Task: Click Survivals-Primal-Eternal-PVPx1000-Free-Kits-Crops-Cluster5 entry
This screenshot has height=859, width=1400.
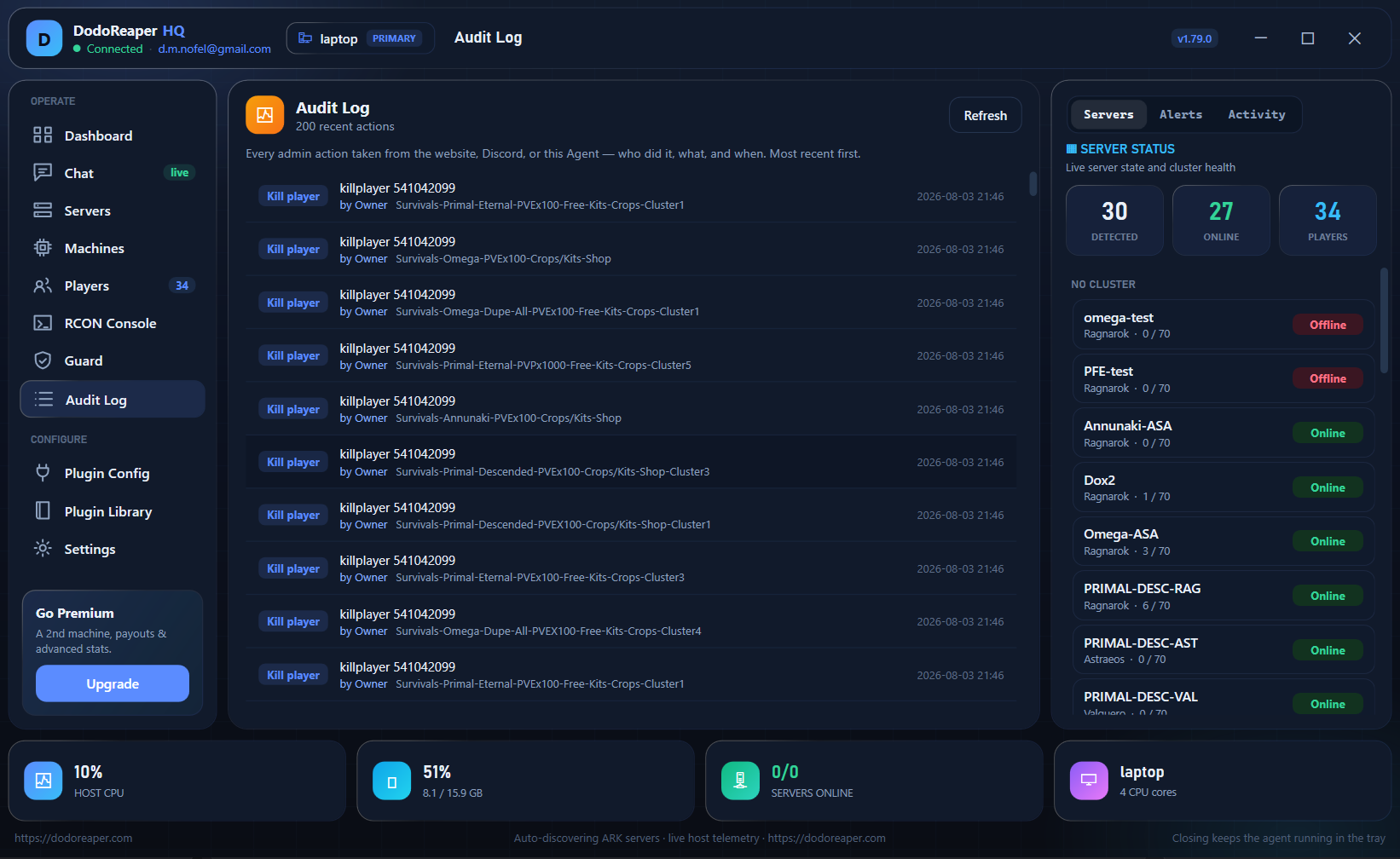Action: (x=631, y=355)
